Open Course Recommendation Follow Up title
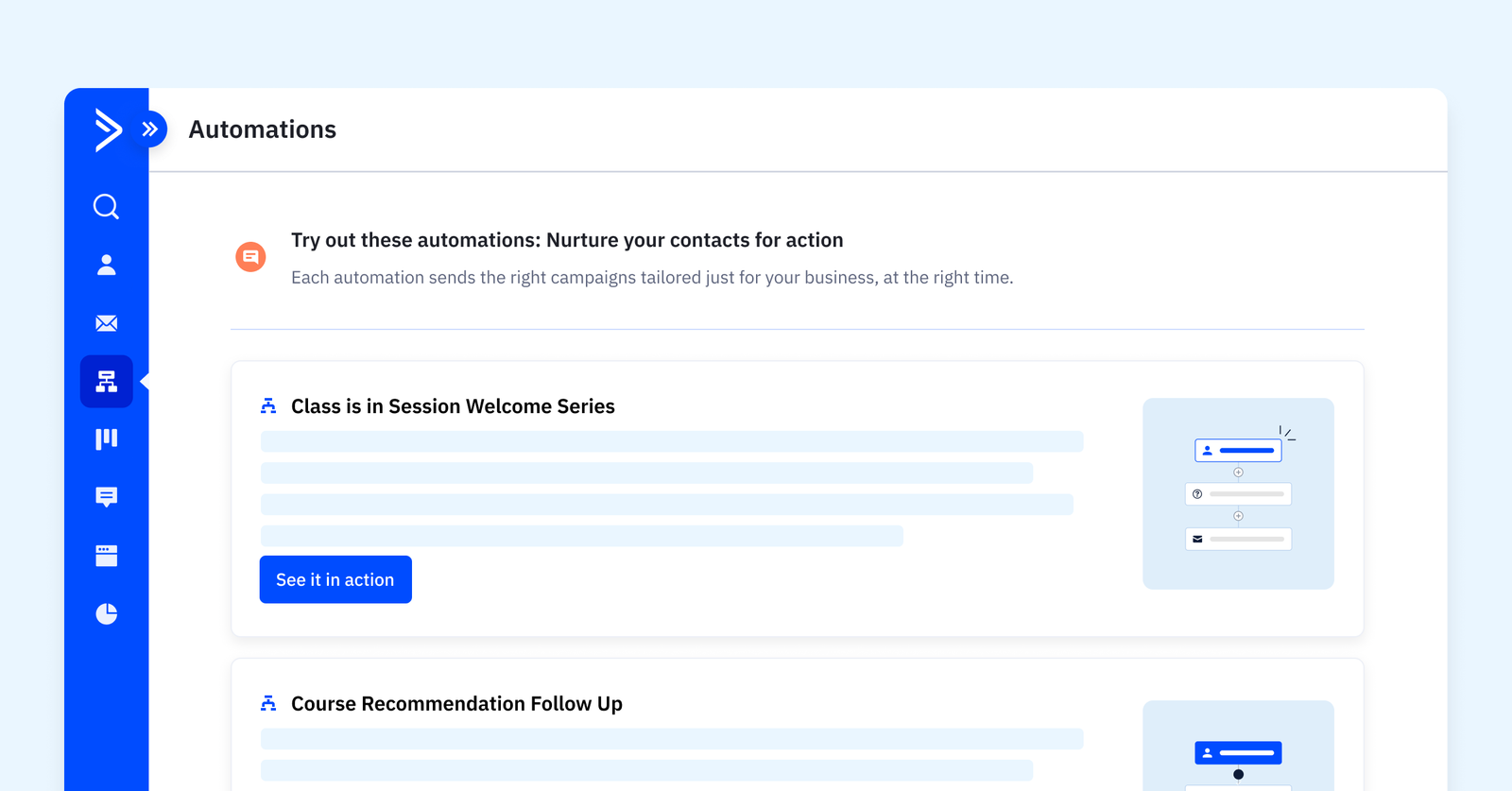The image size is (1512, 791). 456,704
